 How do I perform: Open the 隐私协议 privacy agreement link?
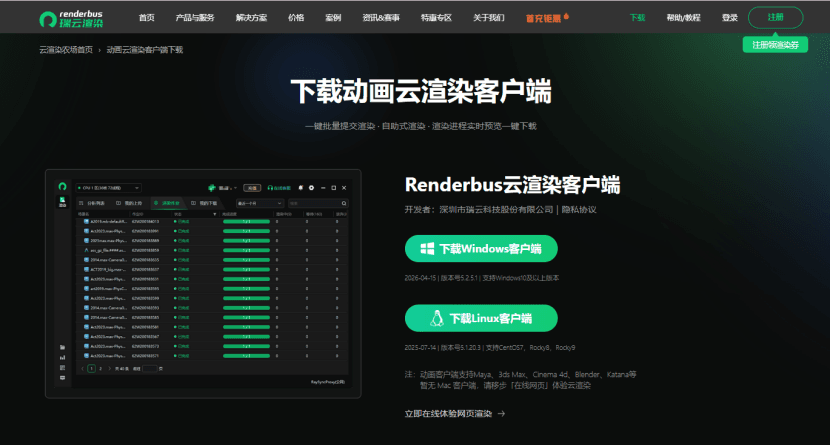point(578,210)
